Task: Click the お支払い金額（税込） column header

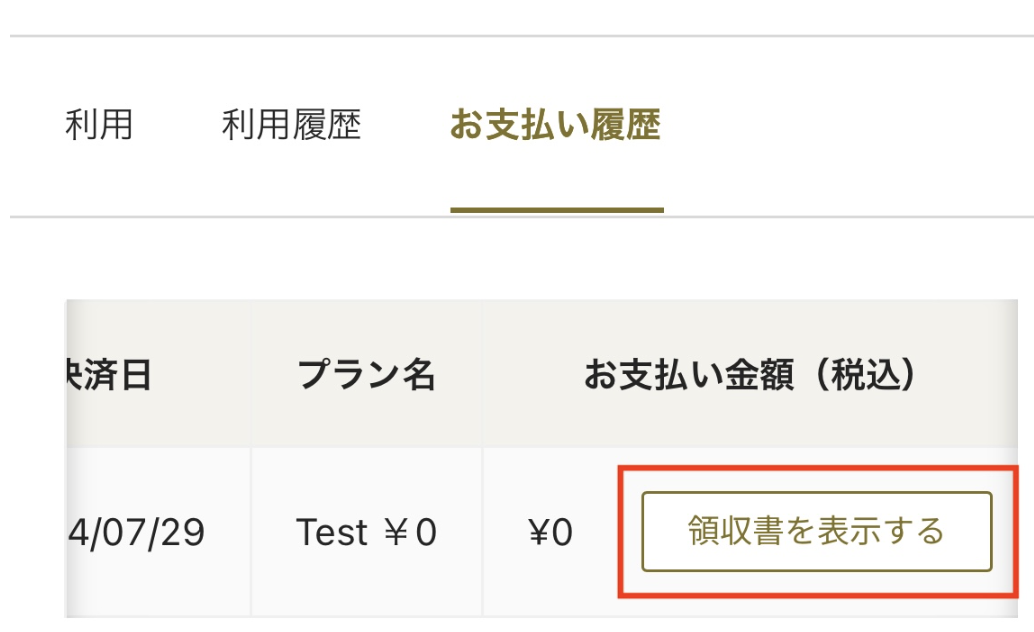Action: point(750,376)
